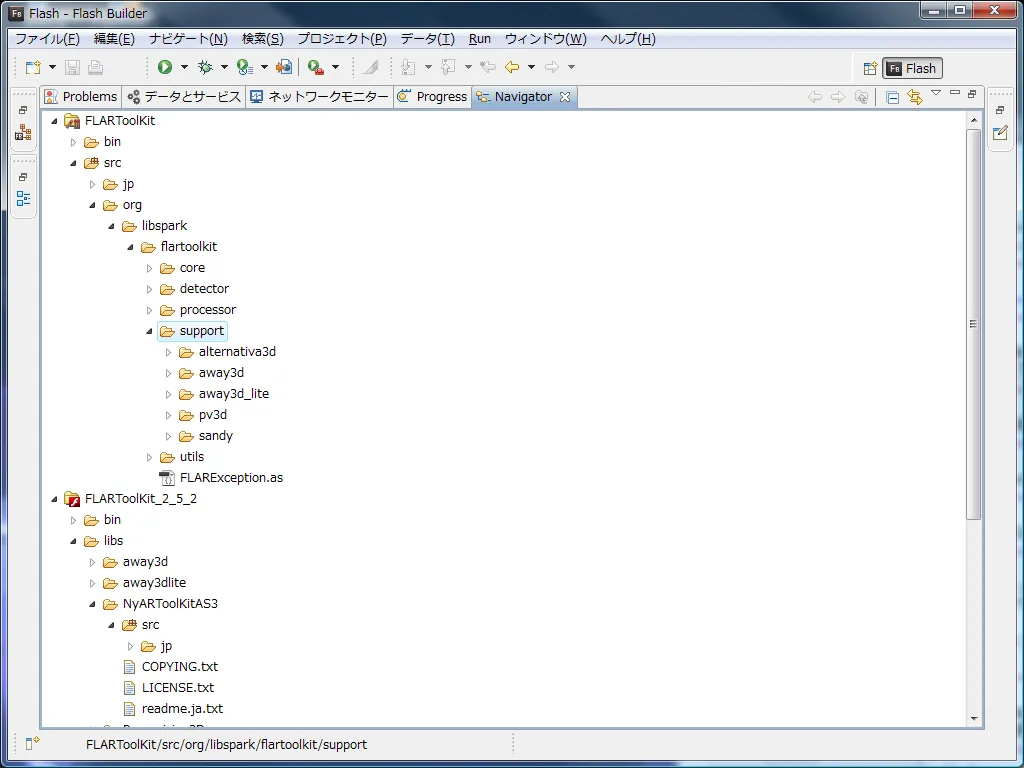
Task: Open the データ(T) menu
Action: (427, 39)
